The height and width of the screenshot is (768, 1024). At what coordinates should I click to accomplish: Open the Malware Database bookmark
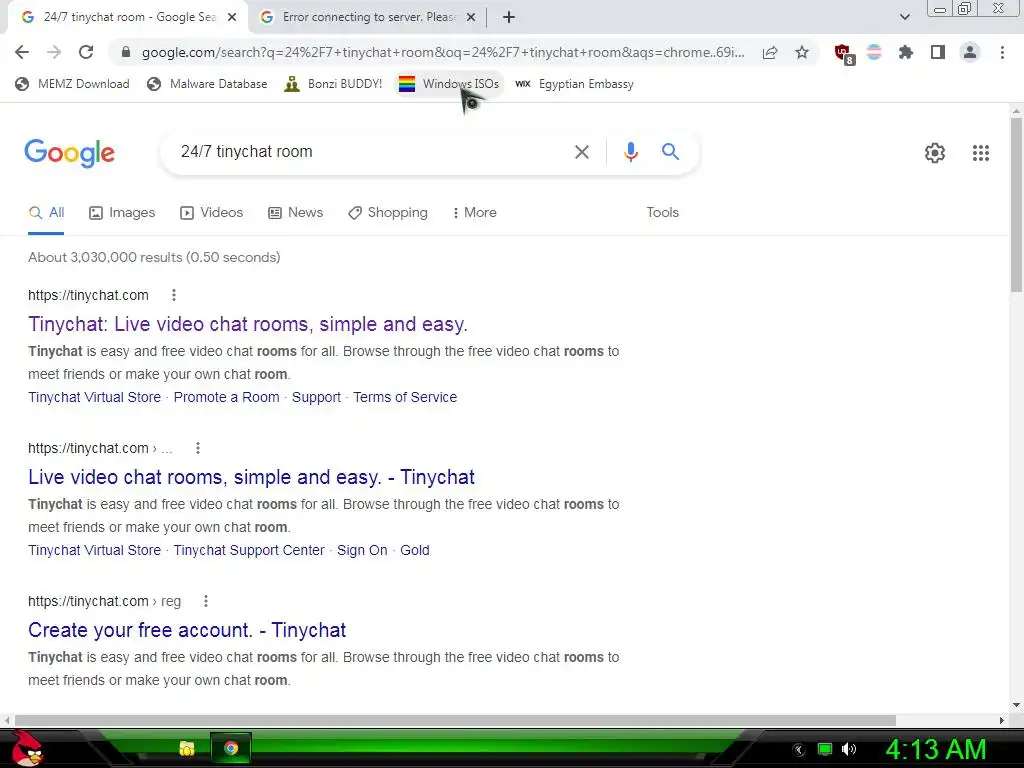point(208,84)
